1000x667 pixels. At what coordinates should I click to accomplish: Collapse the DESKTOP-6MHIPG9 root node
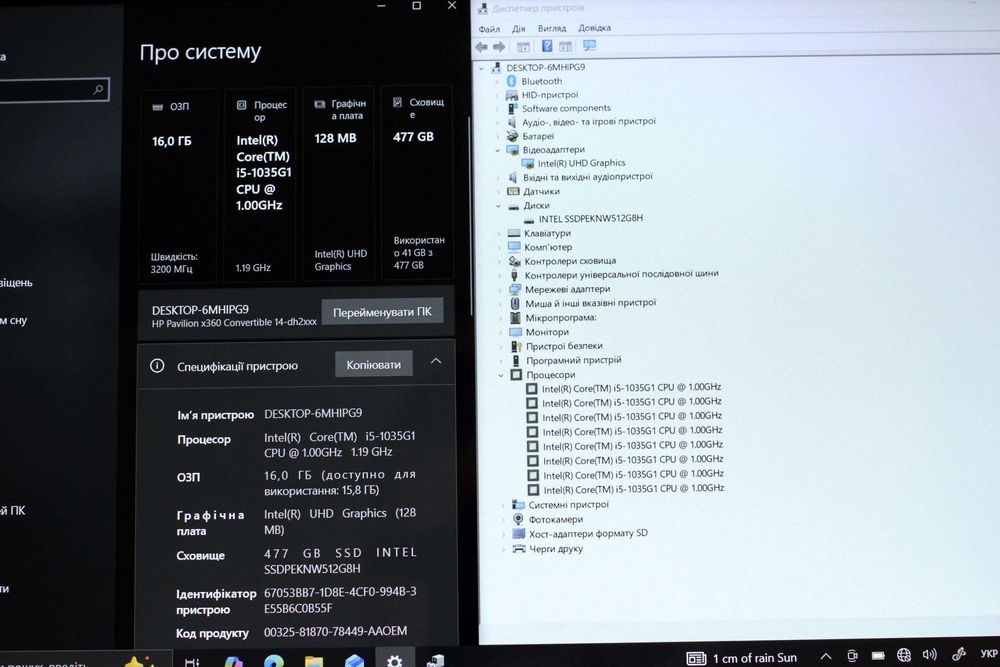[482, 68]
